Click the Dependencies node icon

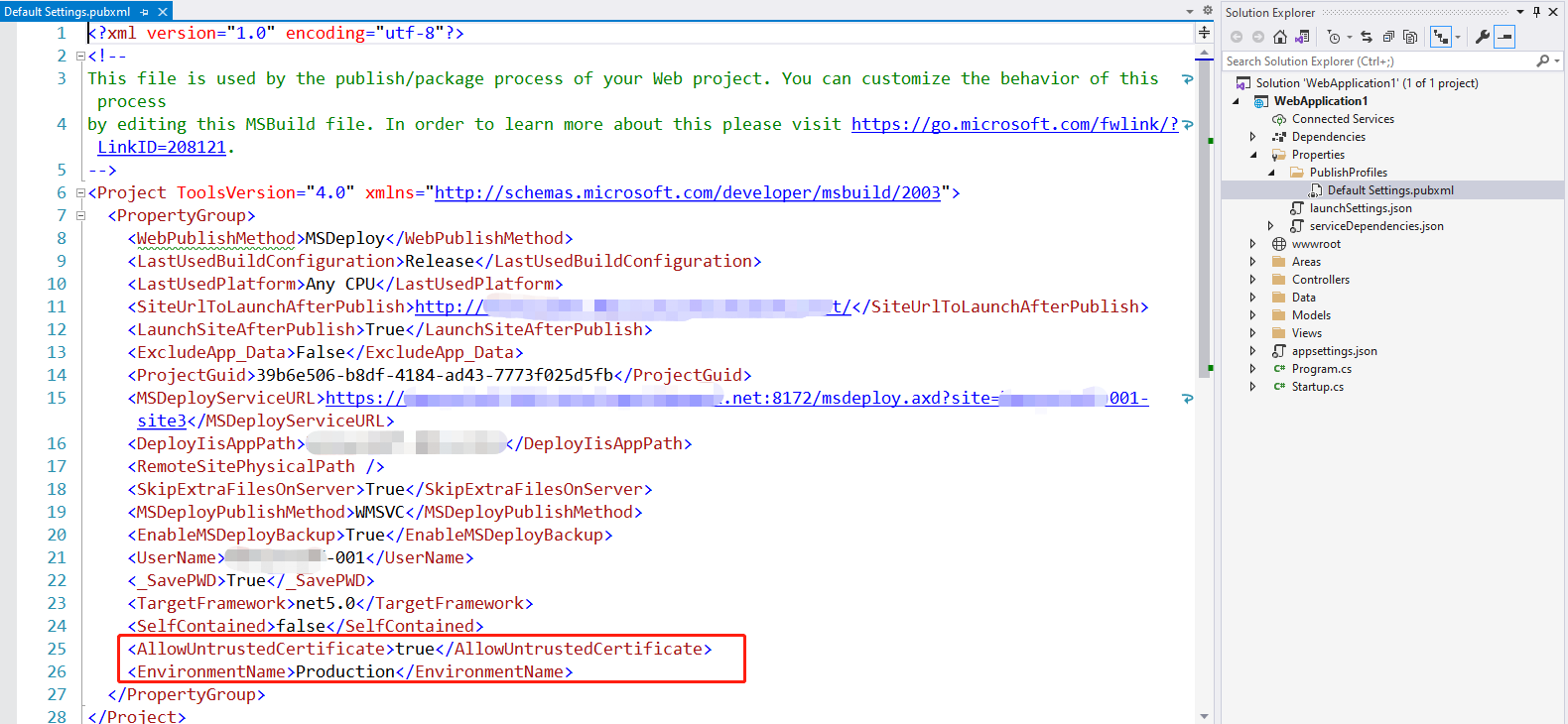tap(1279, 137)
